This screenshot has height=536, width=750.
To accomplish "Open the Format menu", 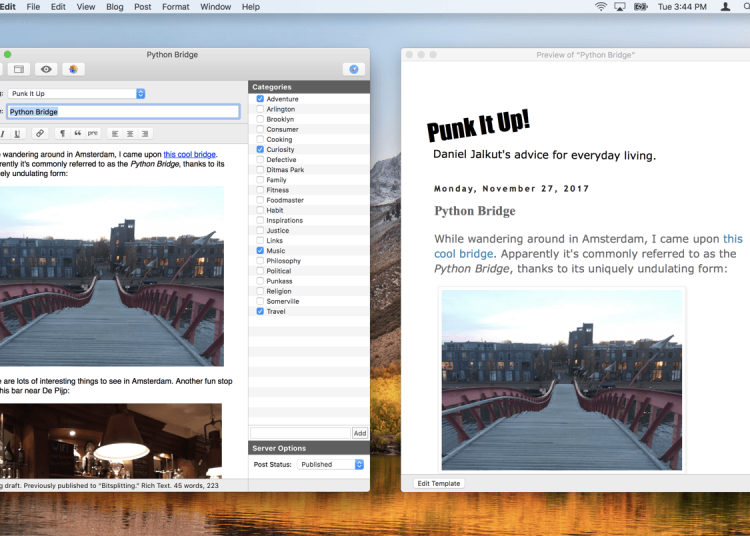I will [175, 7].
